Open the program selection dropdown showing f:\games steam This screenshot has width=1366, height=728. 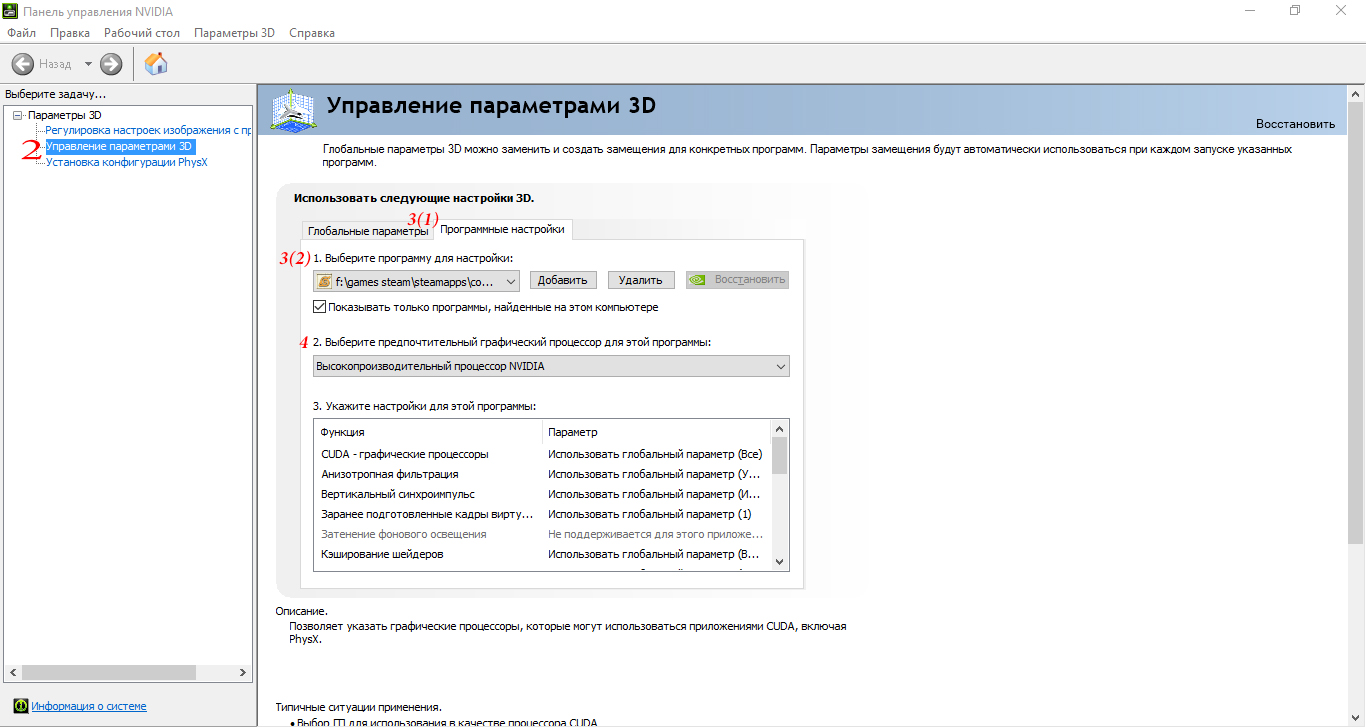[416, 281]
